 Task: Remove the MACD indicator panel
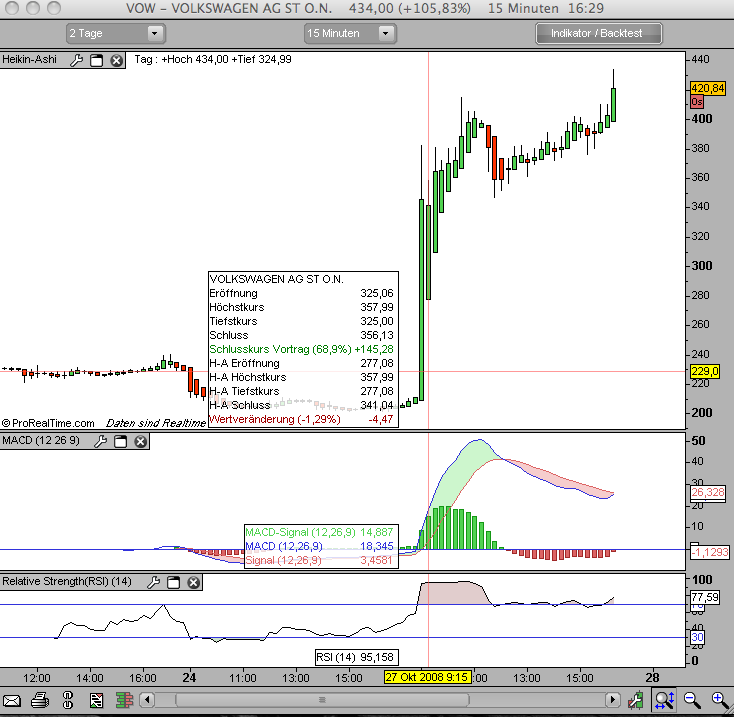click(x=140, y=441)
